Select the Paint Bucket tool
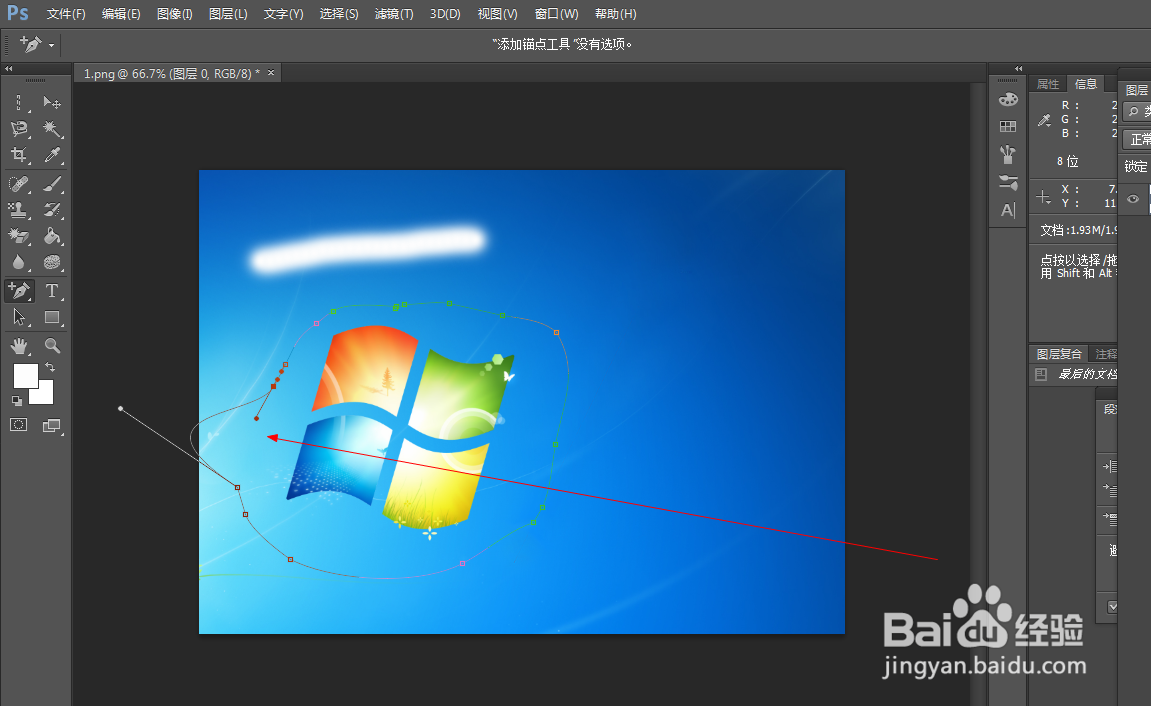The image size is (1151, 706). [51, 236]
